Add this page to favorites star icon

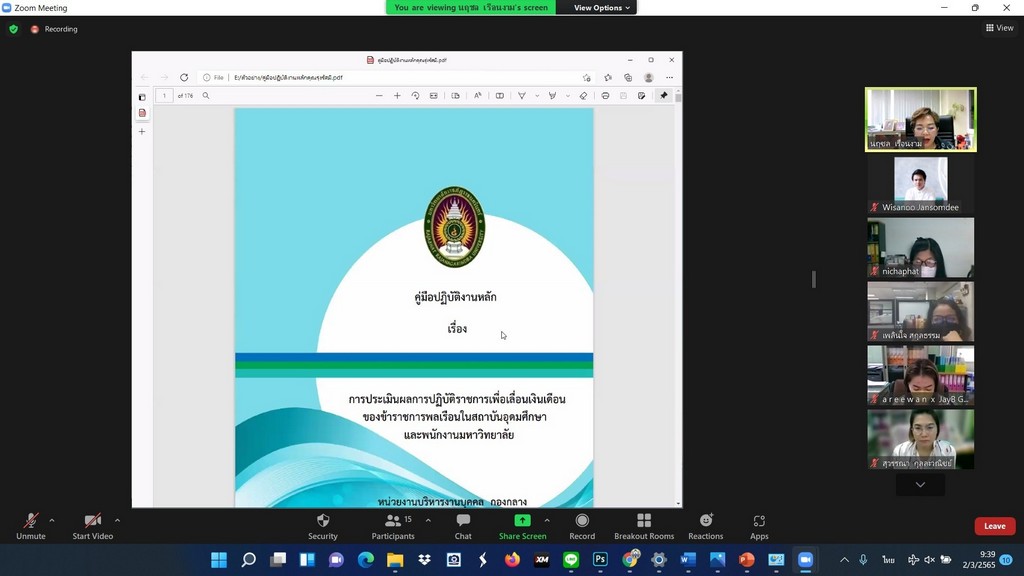coord(586,77)
